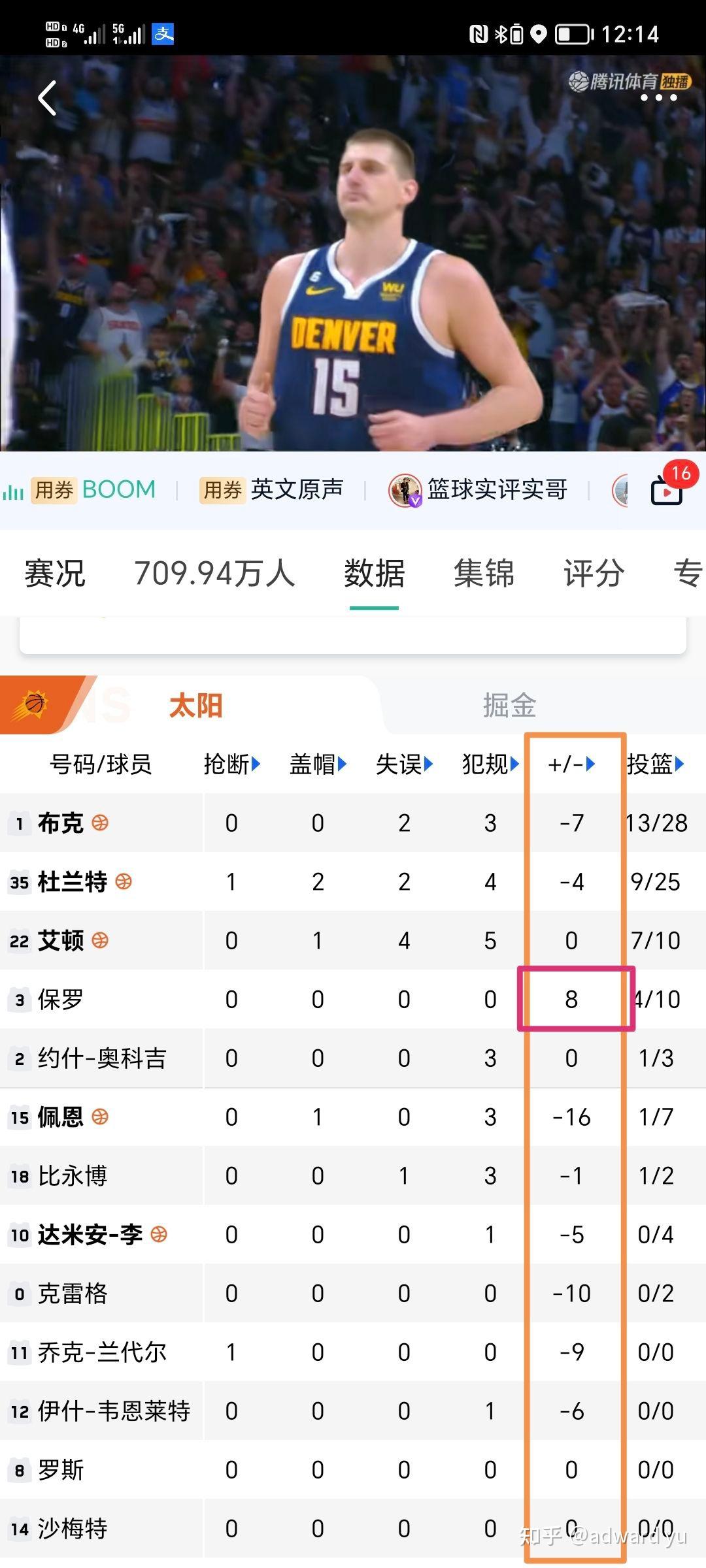Tap the audio bars icon beside BOOM
Screen dimensions: 706x1568
[x=13, y=491]
